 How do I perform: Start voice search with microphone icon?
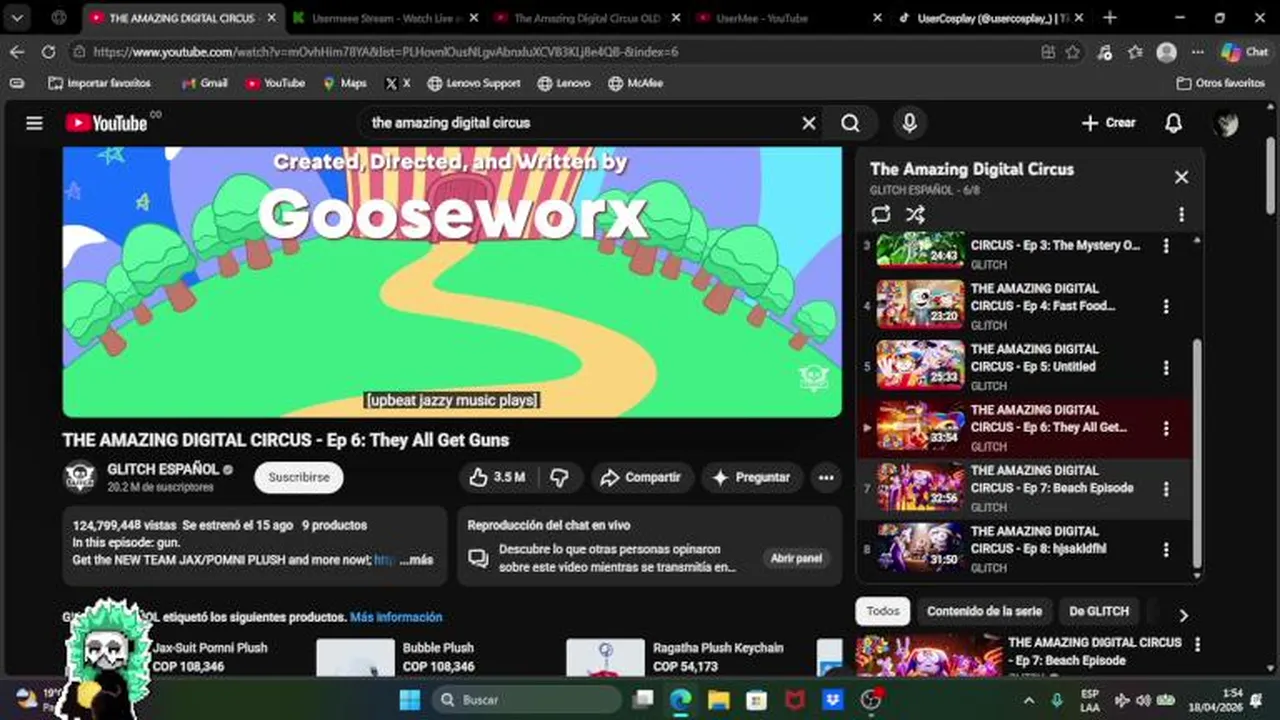pos(909,123)
